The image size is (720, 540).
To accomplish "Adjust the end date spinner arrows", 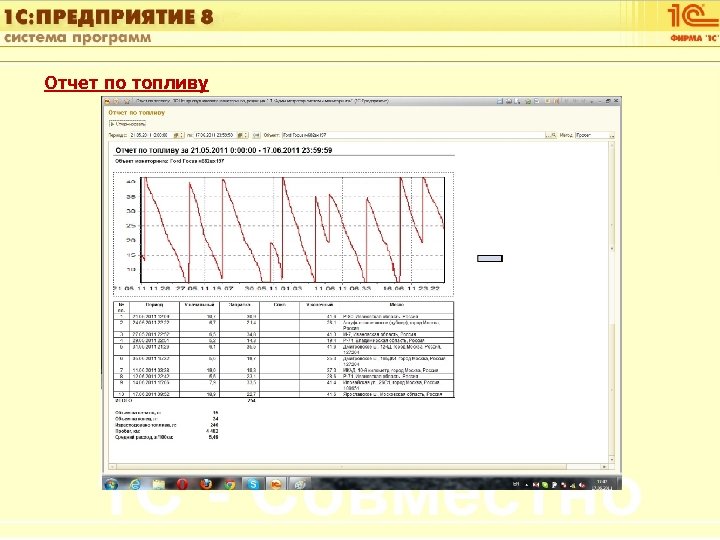I will [246, 135].
